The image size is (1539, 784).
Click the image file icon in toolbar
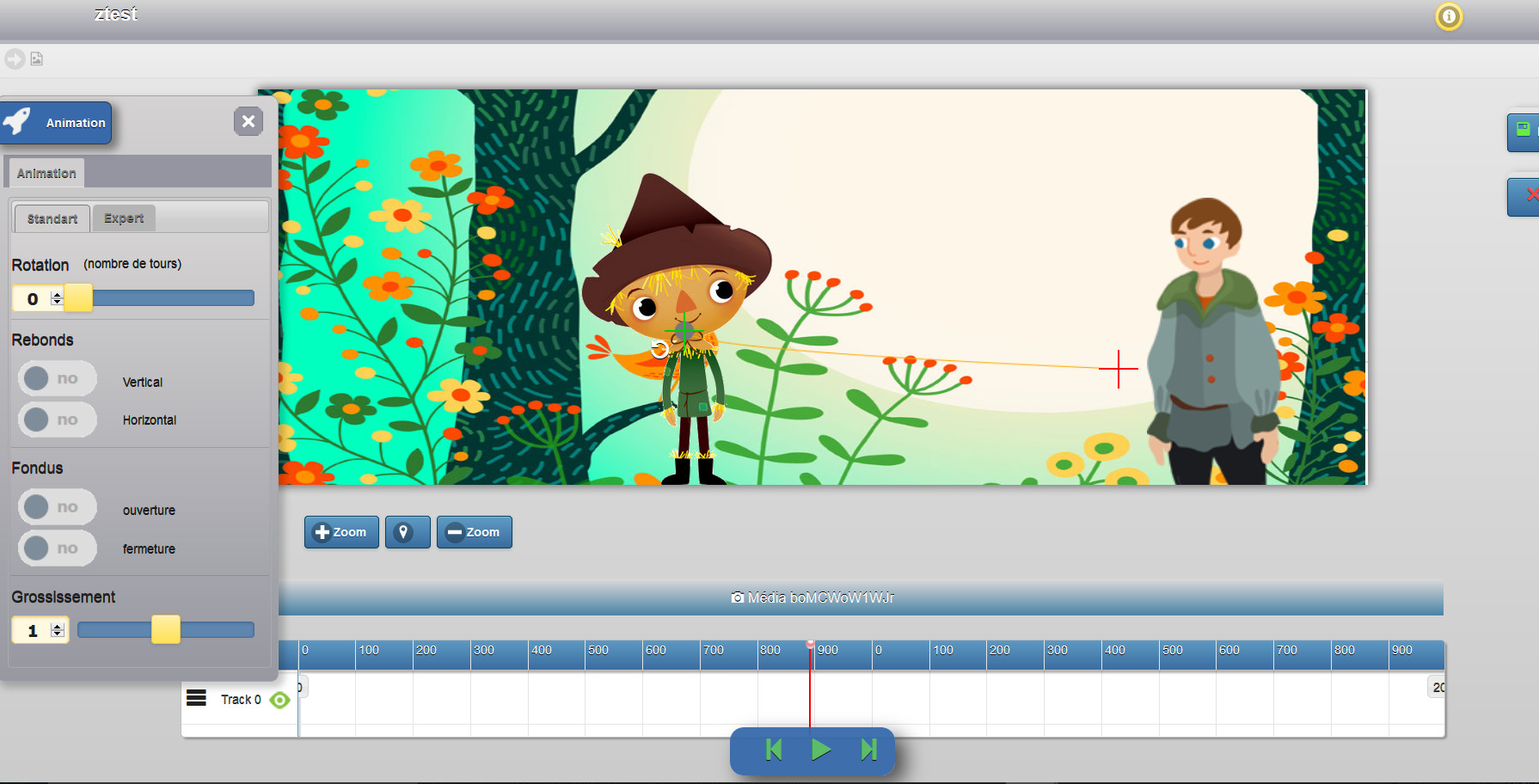(37, 58)
